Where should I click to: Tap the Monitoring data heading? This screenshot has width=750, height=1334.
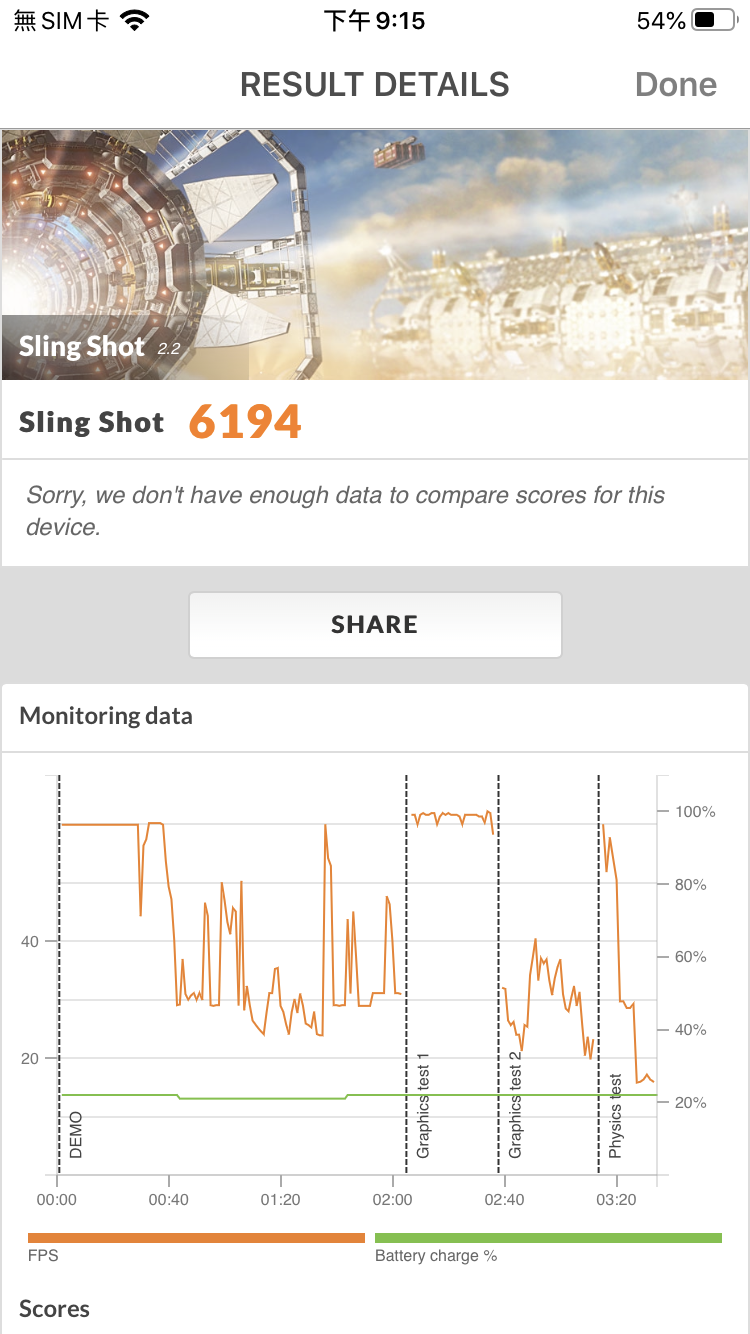point(106,716)
